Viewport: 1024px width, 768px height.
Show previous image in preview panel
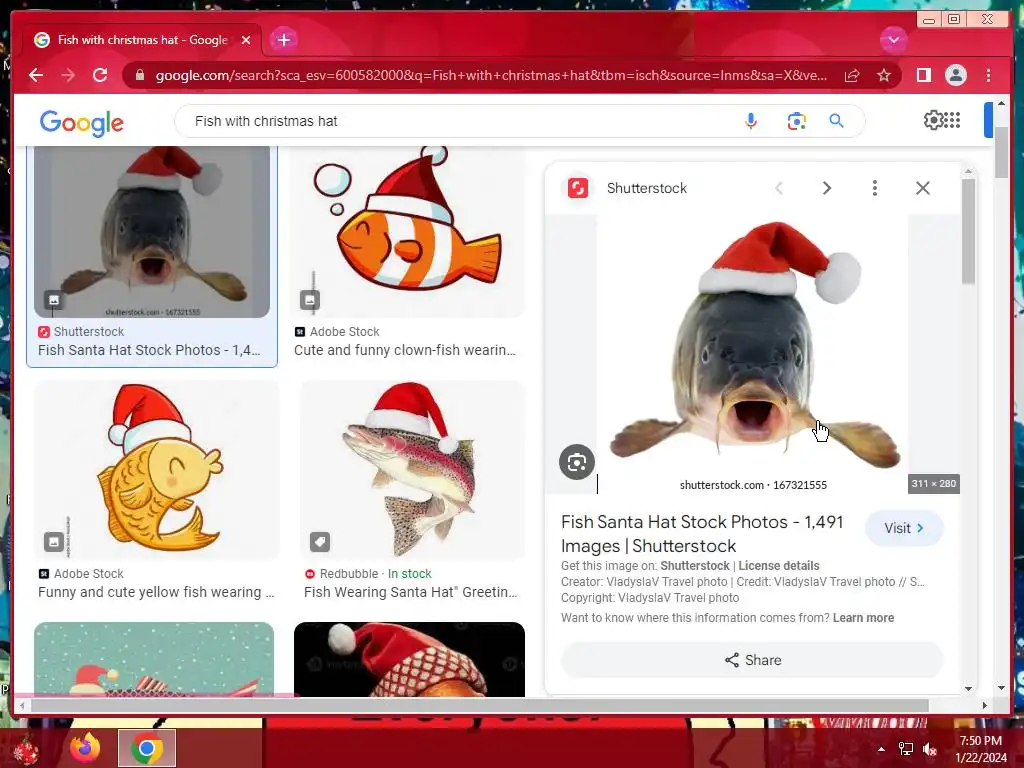click(x=778, y=188)
